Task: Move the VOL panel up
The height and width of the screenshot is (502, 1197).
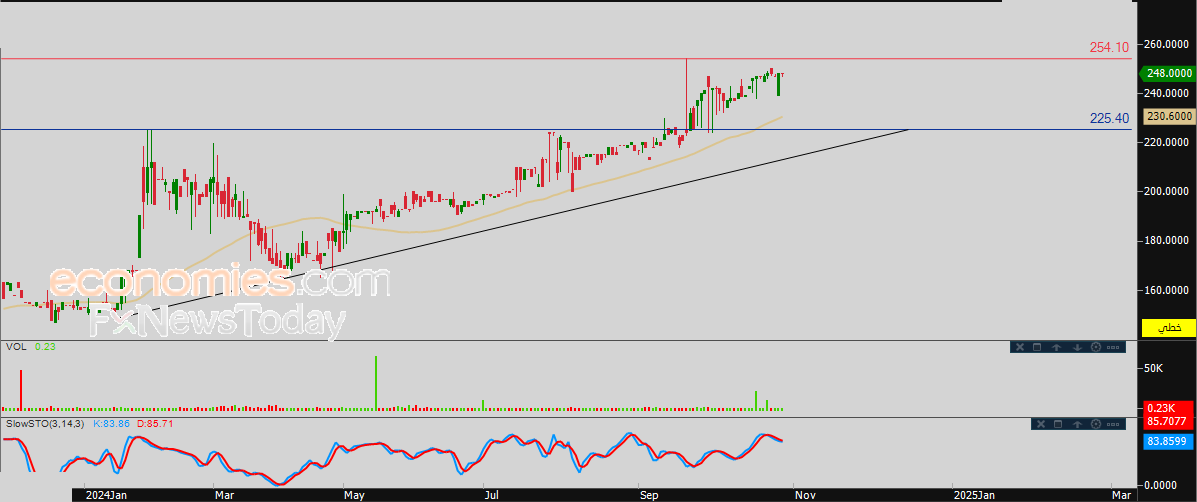Action: [x=1057, y=347]
